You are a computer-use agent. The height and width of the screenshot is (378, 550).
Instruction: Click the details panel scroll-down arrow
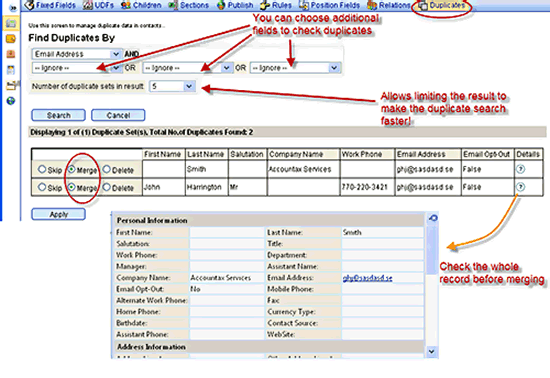432,351
